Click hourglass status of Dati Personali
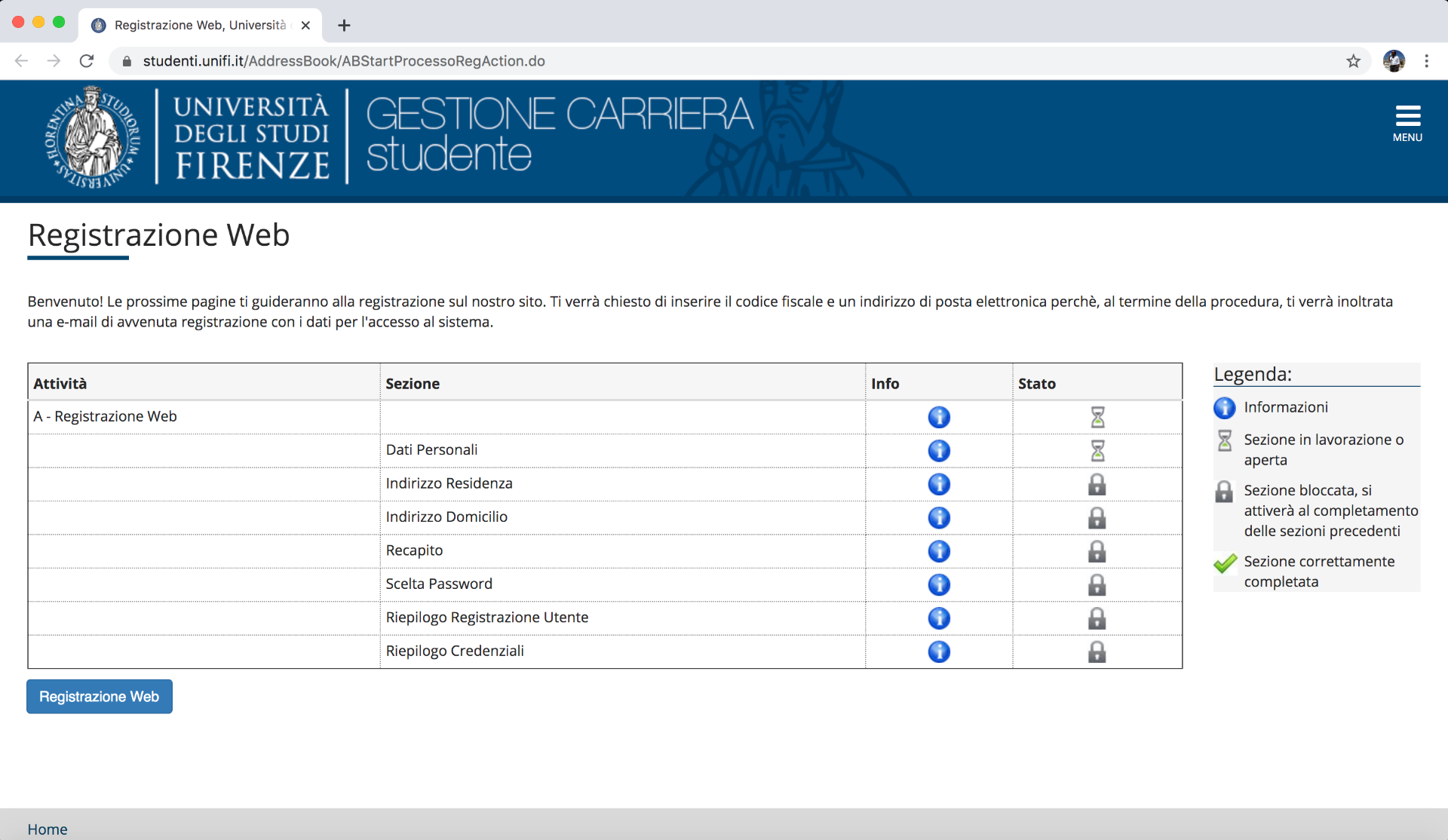Image resolution: width=1448 pixels, height=840 pixels. pyautogui.click(x=1097, y=451)
